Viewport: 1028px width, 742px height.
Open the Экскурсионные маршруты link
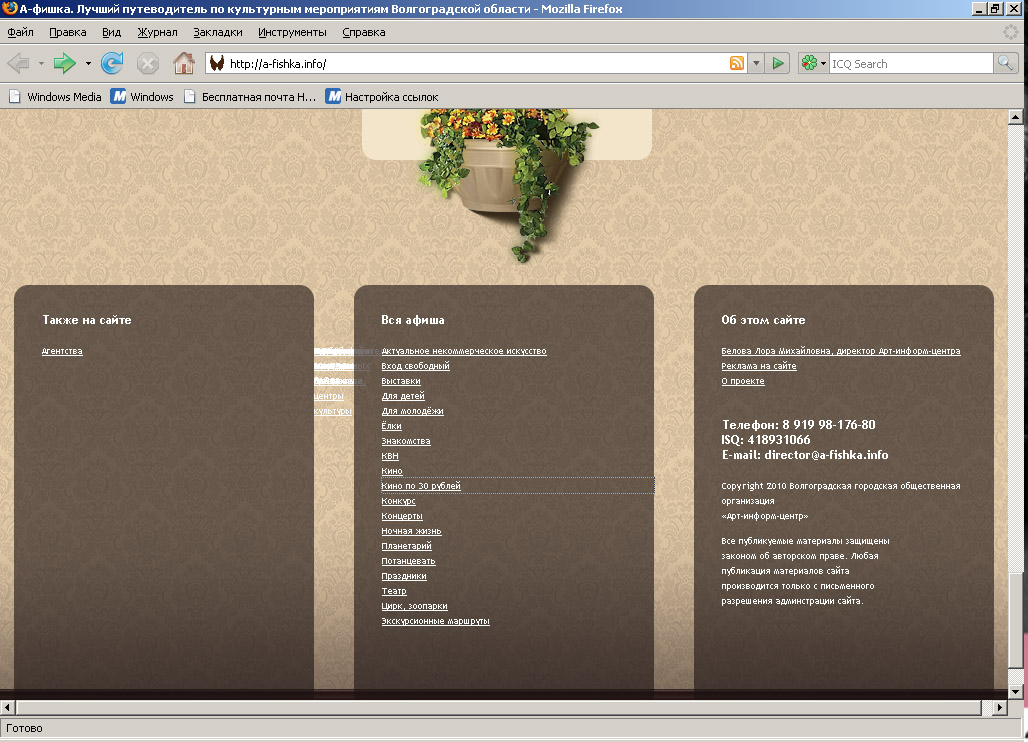(435, 621)
